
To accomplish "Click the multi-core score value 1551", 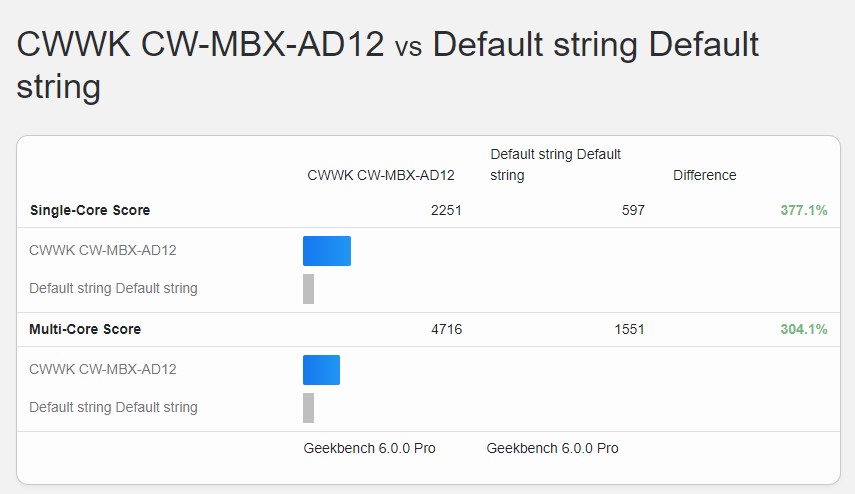I will (629, 329).
